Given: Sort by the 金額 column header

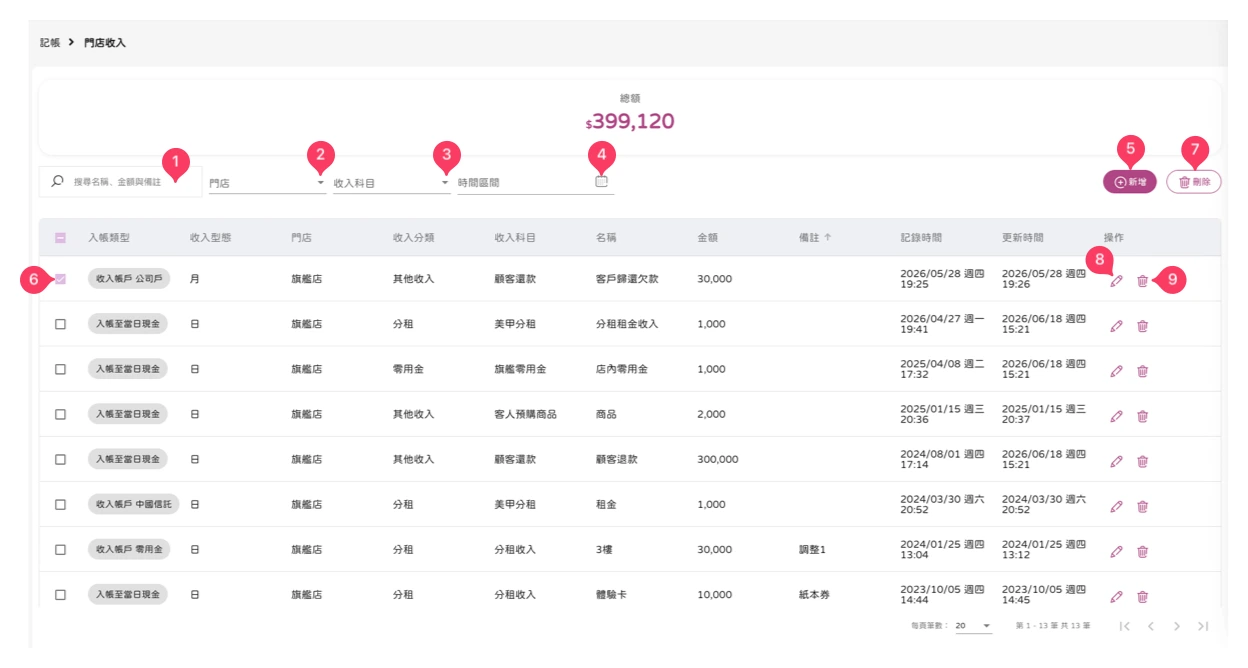Looking at the screenshot, I should click(708, 238).
